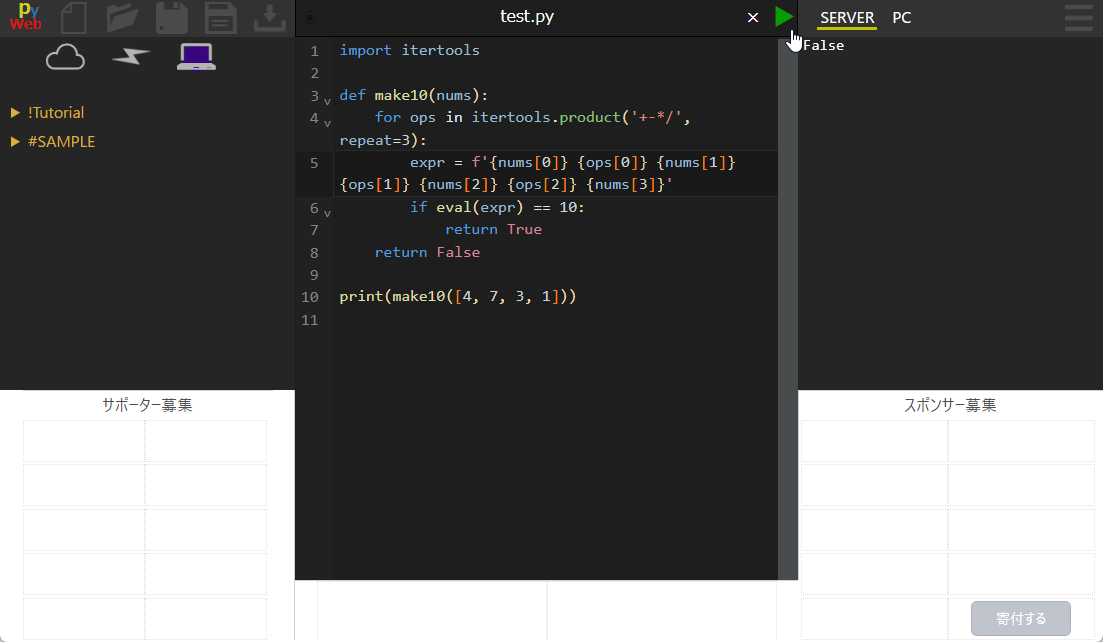The image size is (1103, 642).
Task: Place cursor on 'import itertools' line
Action: click(x=409, y=50)
